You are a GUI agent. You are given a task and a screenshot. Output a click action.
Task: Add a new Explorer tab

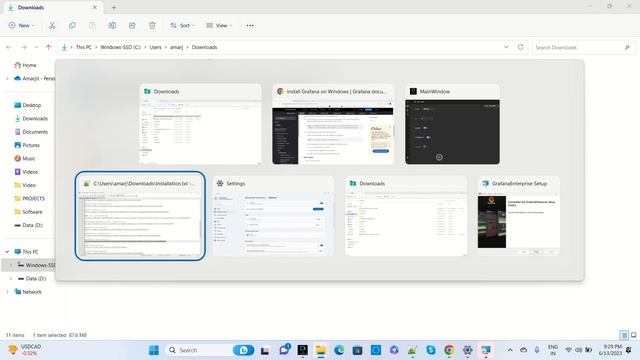click(x=114, y=7)
